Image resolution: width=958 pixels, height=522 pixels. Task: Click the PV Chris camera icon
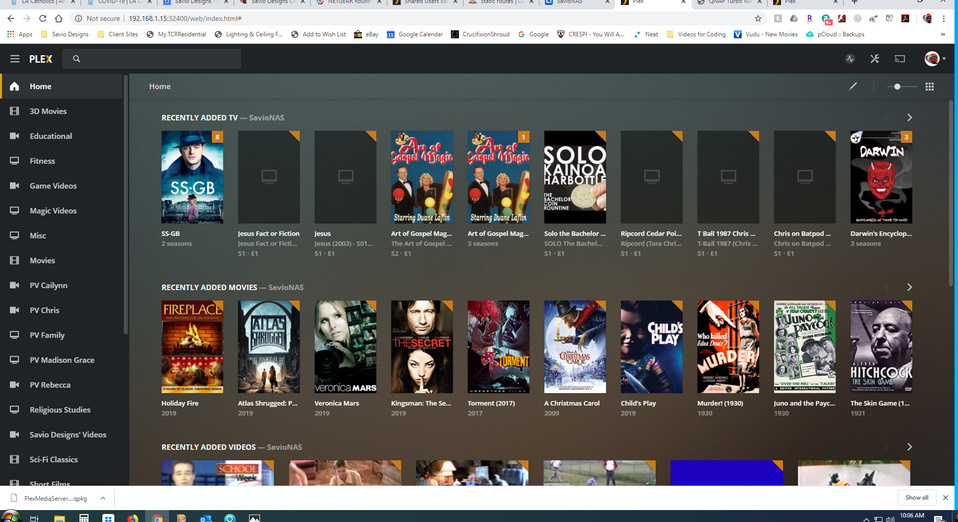coord(15,310)
